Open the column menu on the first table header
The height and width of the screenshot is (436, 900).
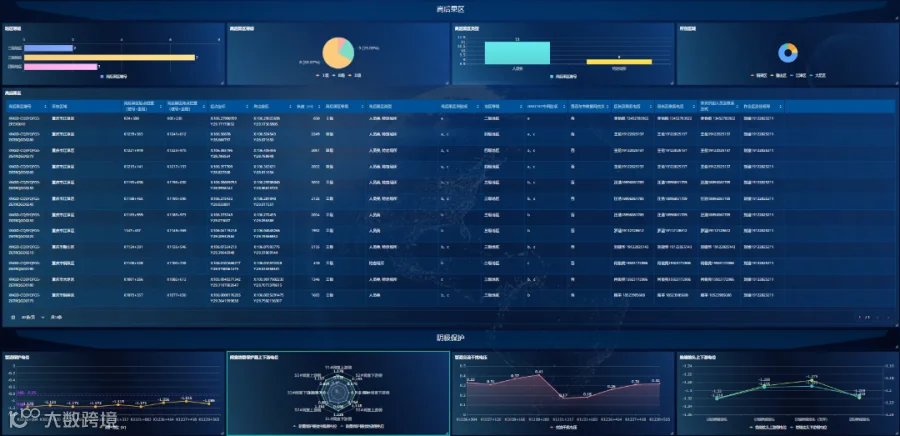pyautogui.click(x=46, y=107)
